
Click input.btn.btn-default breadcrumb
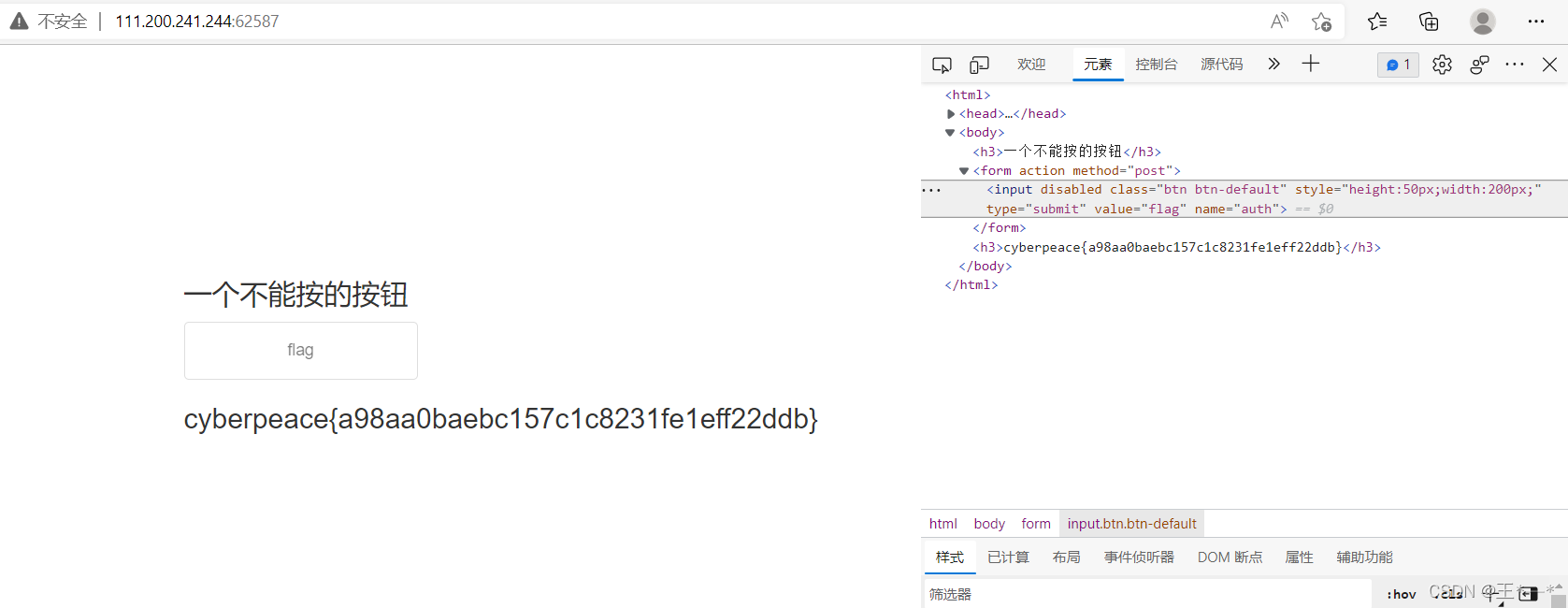point(1131,524)
